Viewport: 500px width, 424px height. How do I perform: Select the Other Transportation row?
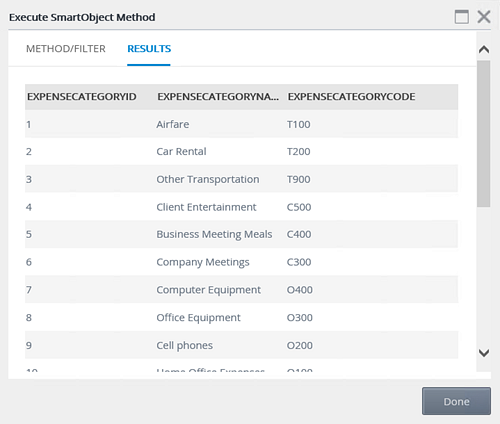pyautogui.click(x=241, y=179)
